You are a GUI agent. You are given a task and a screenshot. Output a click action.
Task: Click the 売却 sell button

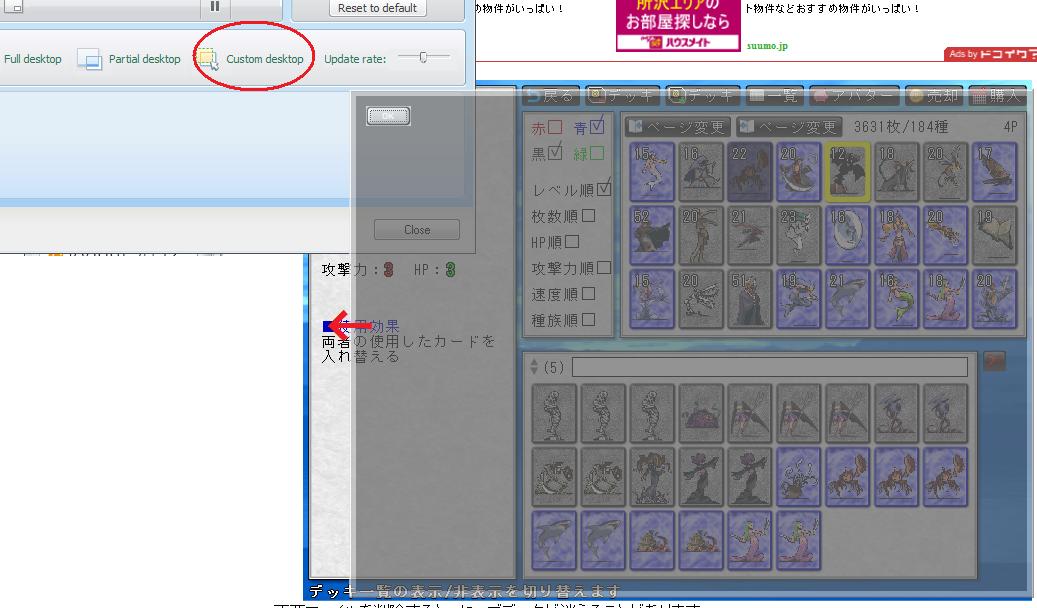[933, 96]
